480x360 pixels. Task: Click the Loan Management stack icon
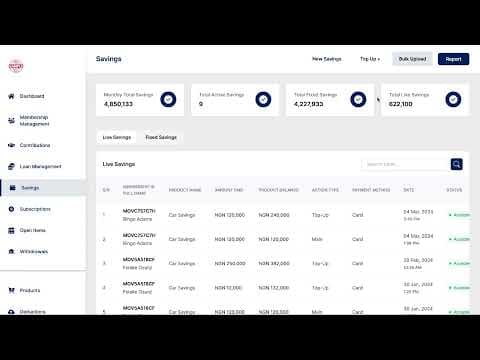click(11, 166)
